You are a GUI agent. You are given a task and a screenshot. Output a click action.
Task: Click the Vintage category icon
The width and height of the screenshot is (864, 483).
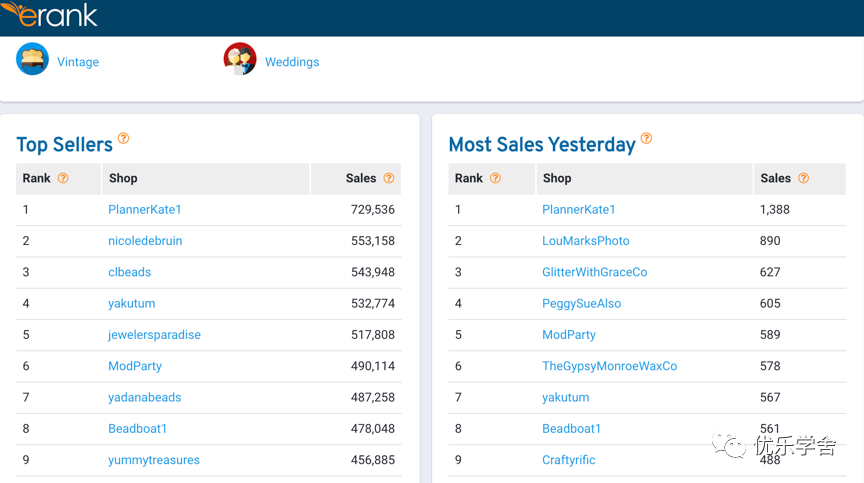click(x=33, y=59)
